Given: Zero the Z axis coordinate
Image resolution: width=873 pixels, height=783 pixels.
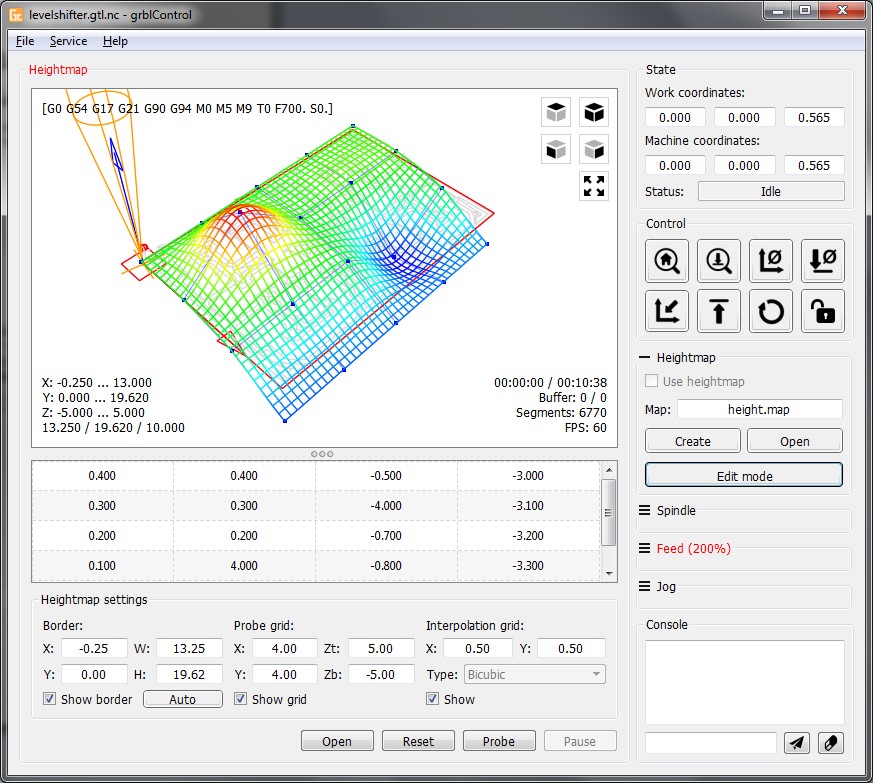Looking at the screenshot, I should 822,260.
